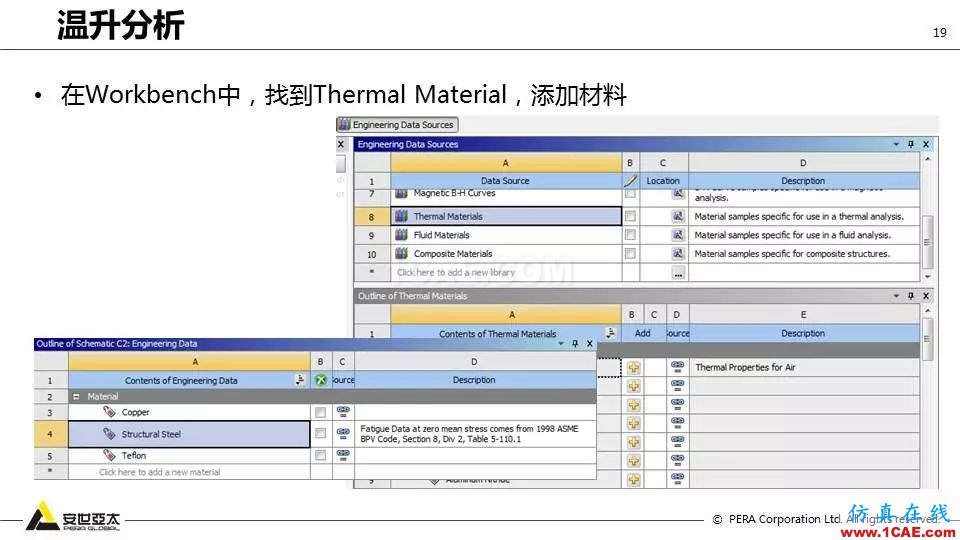Click the location icon in Thermal Materials row
The image size is (960, 540).
(x=678, y=216)
